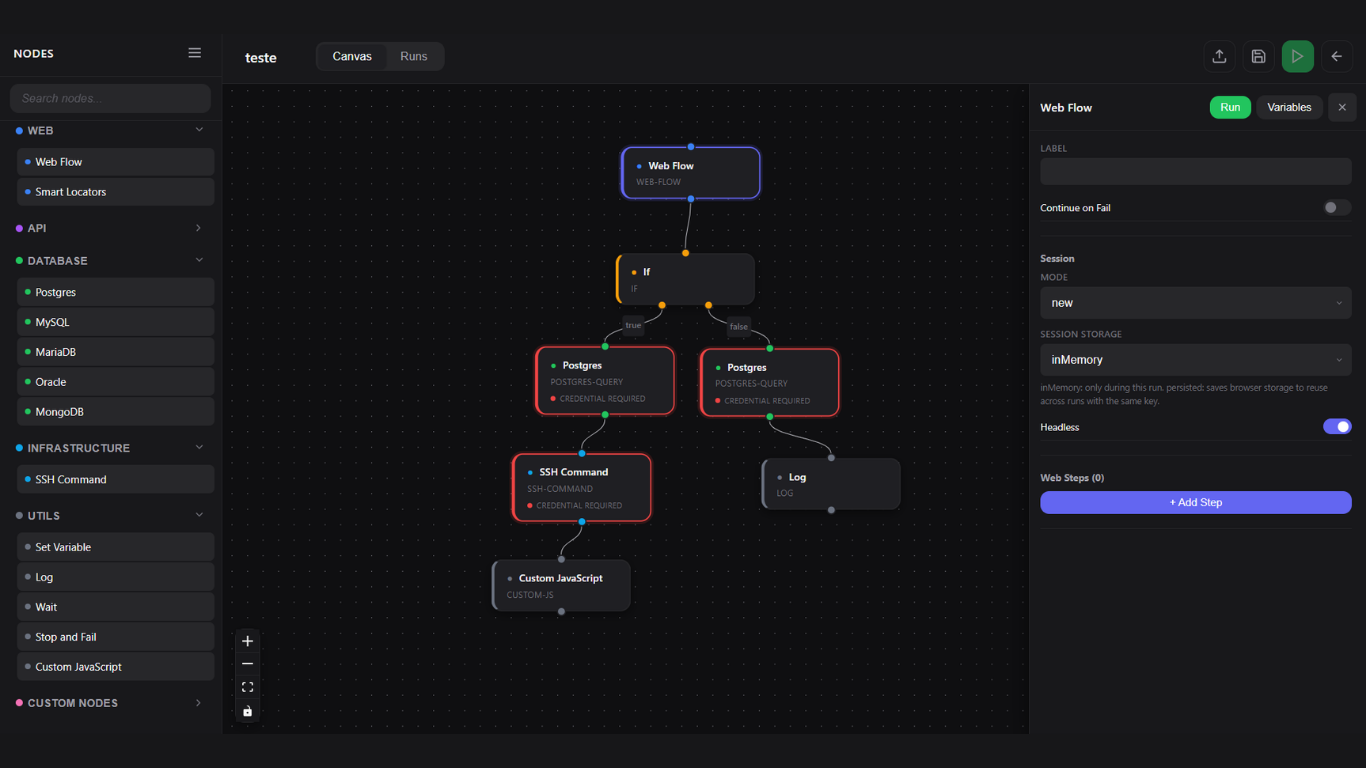Go back using the arrow icon
Viewport: 1366px width, 768px height.
point(1337,56)
